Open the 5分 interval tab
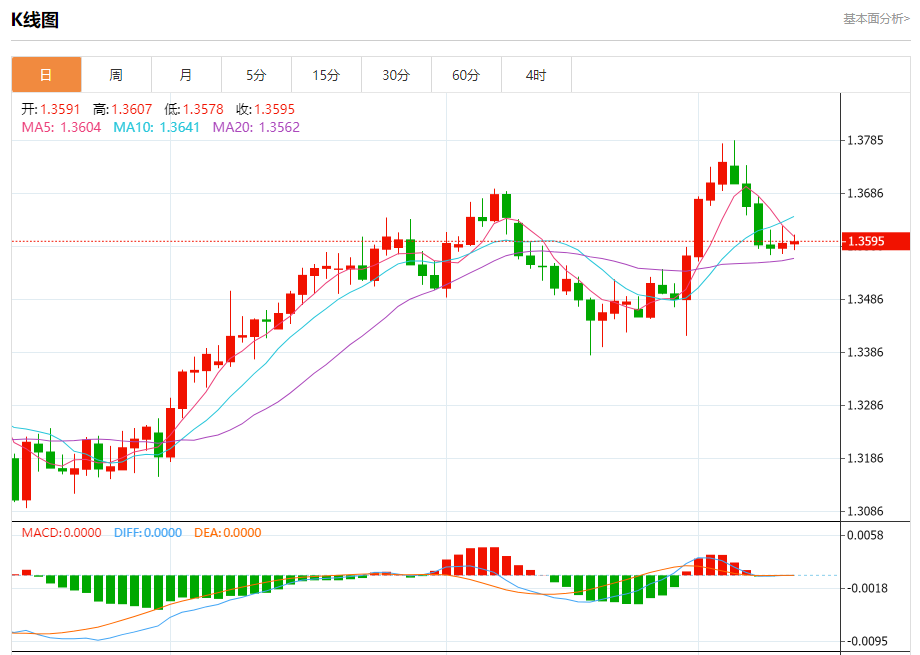Image resolution: width=920 pixels, height=655 pixels. click(x=256, y=75)
